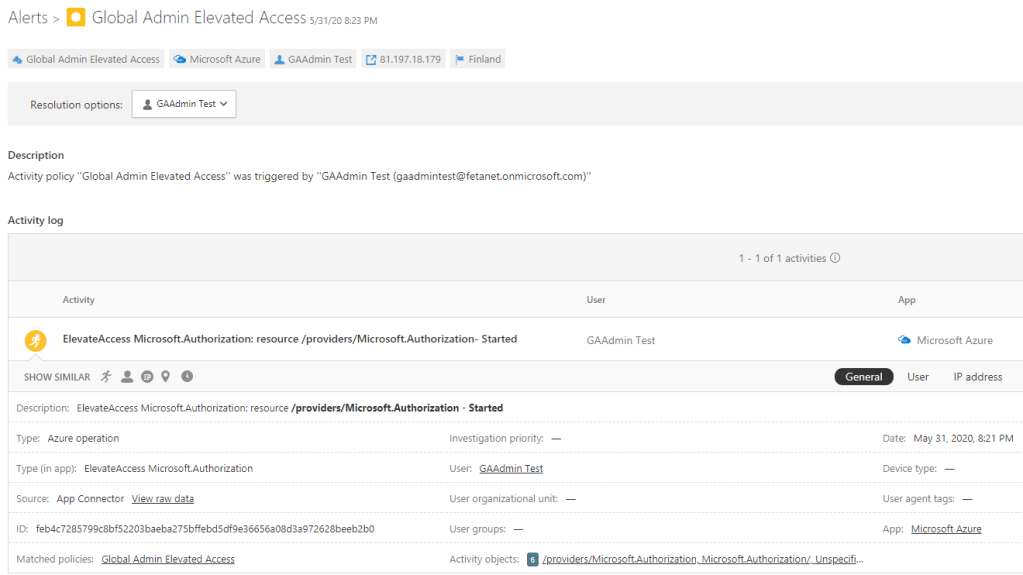Open the GAAdmin Test resolution options dropdown
Image resolution: width=1023 pixels, height=575 pixels.
(184, 104)
